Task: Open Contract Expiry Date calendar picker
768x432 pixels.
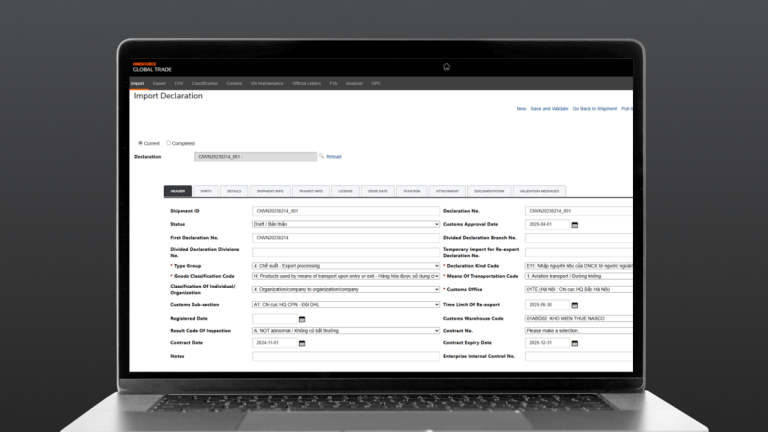Action: pos(575,343)
